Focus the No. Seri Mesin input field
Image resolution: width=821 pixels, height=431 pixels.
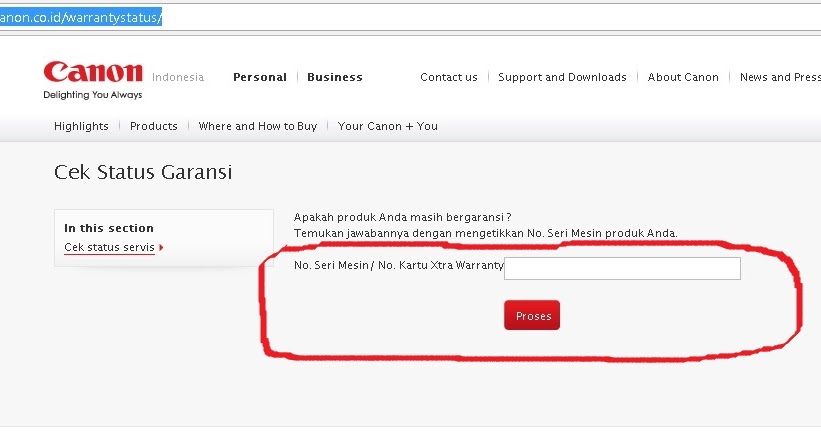tap(622, 268)
